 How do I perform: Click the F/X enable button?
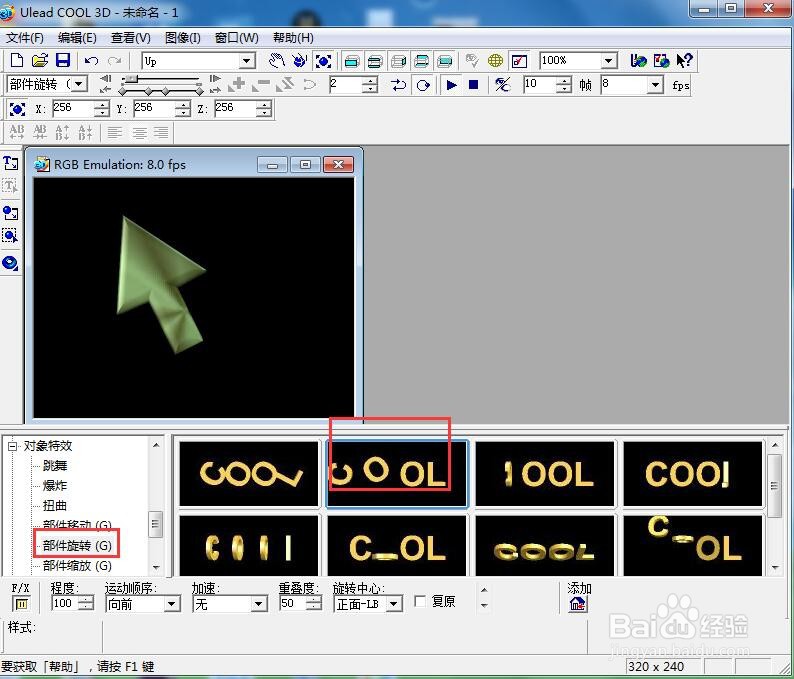[21, 604]
